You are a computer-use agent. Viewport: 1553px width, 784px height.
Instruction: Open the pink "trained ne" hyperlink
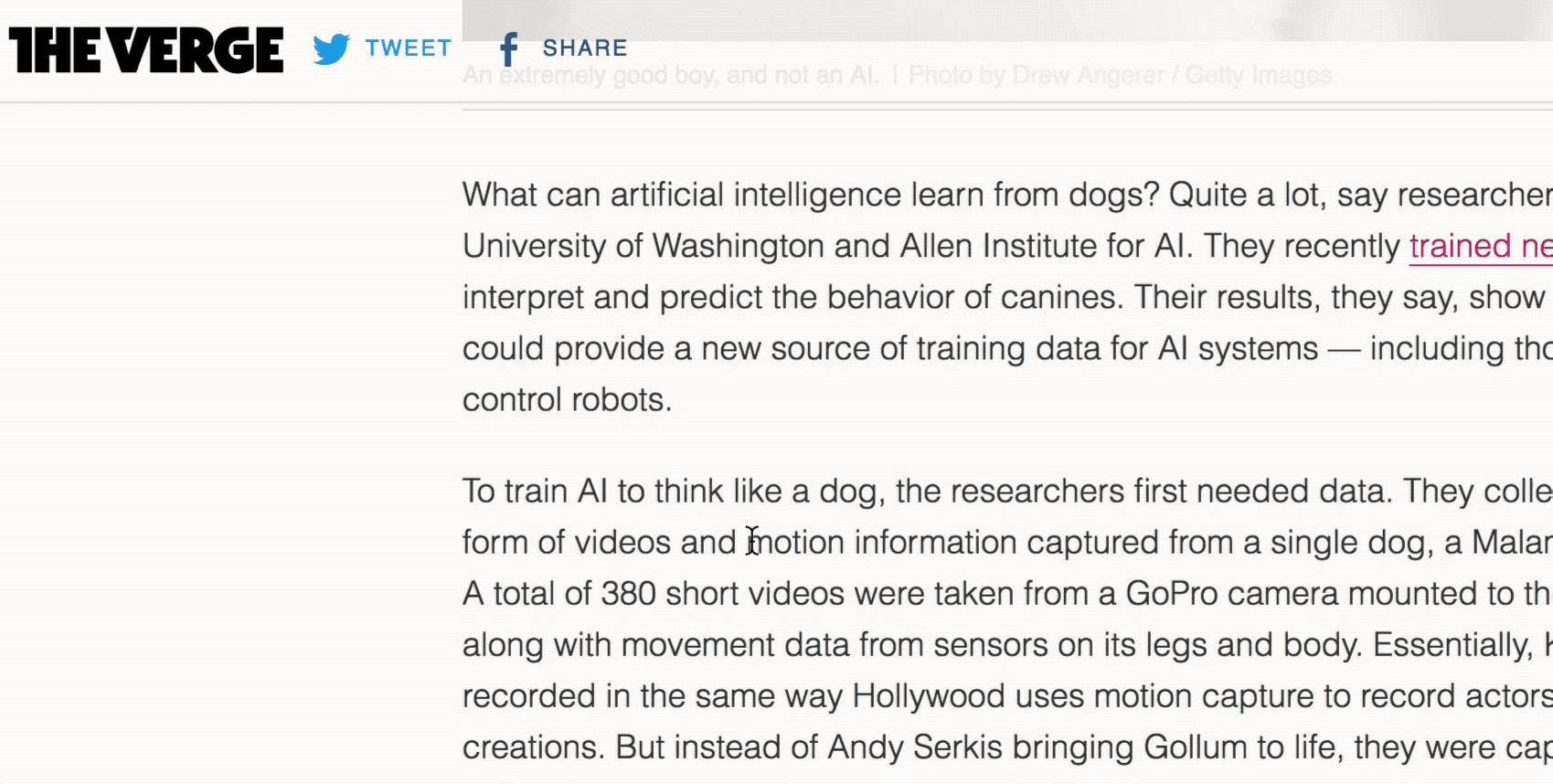[x=1479, y=247]
